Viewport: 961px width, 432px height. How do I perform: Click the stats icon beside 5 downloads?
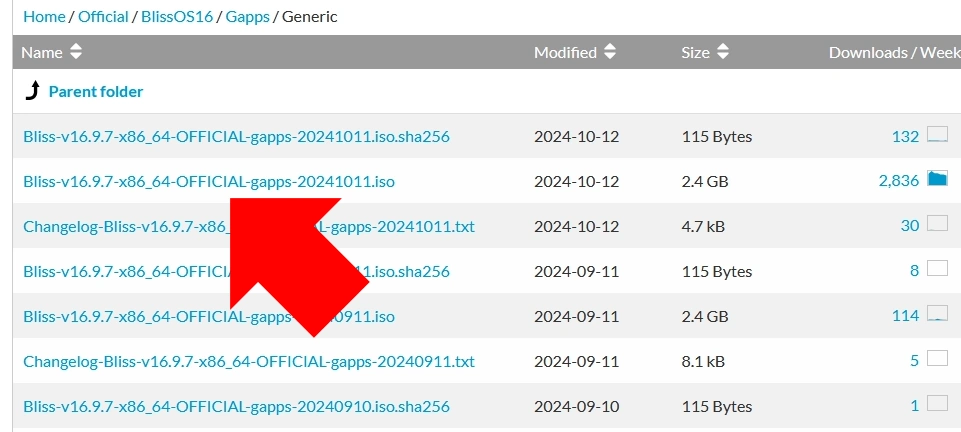coord(937,360)
